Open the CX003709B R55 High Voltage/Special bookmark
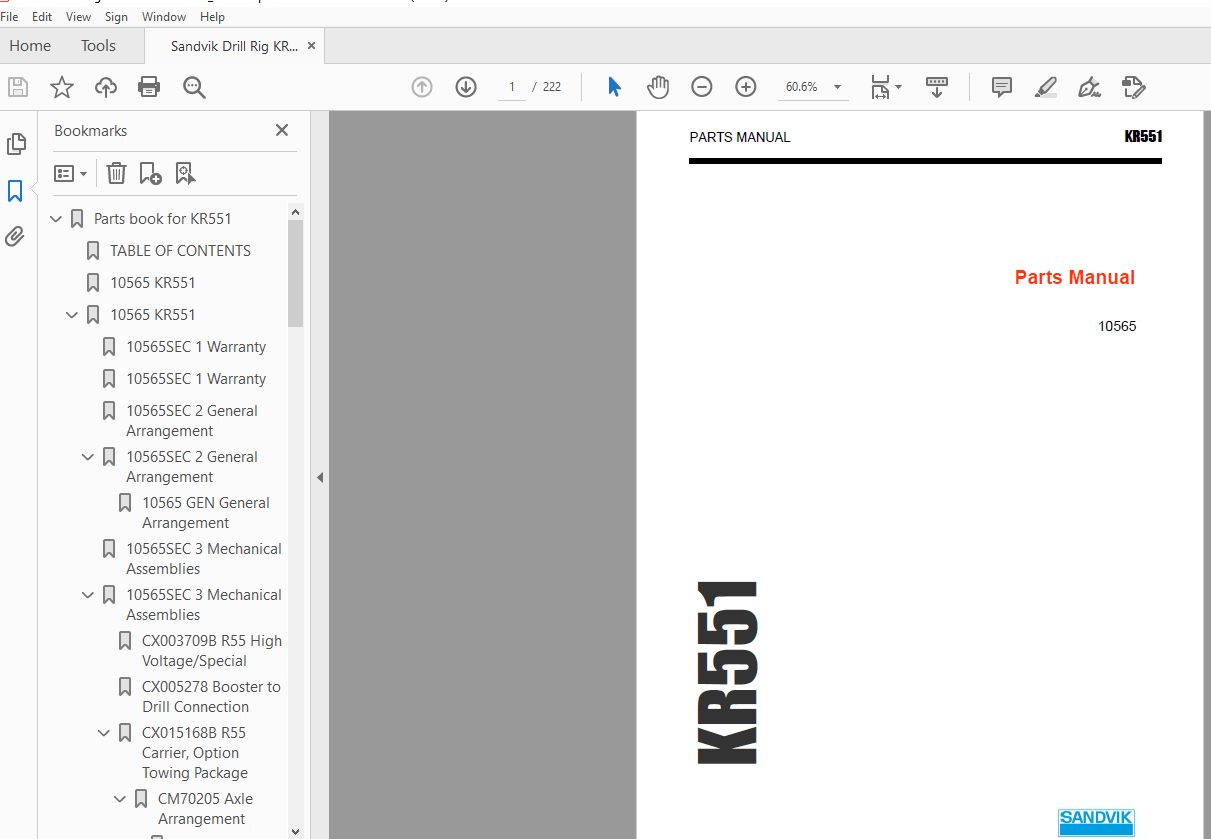1211x839 pixels. click(x=212, y=651)
